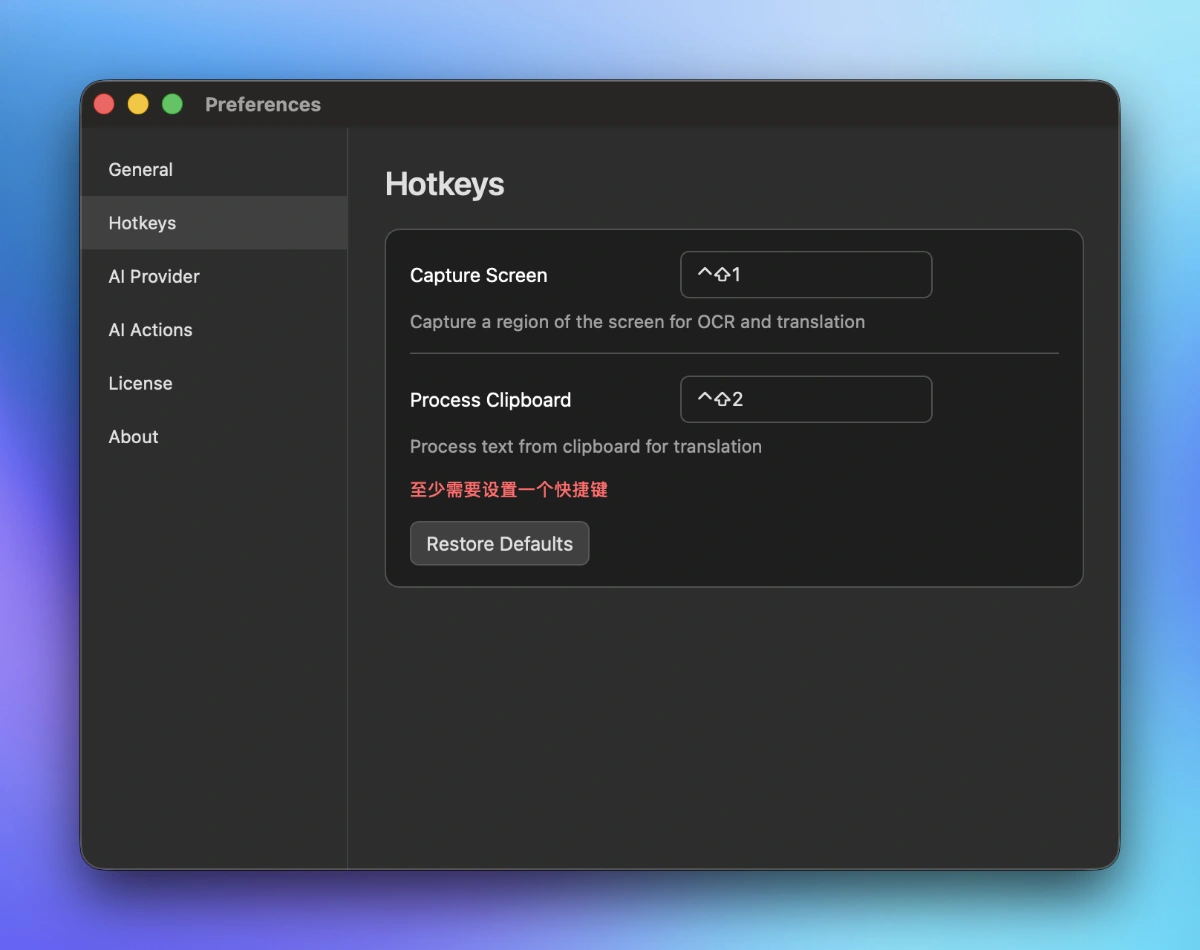
Task: Click the OCR and translation description text
Action: point(637,322)
